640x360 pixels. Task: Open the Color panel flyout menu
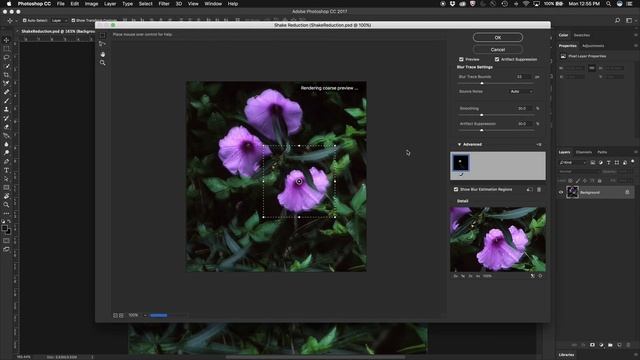pyautogui.click(x=636, y=35)
